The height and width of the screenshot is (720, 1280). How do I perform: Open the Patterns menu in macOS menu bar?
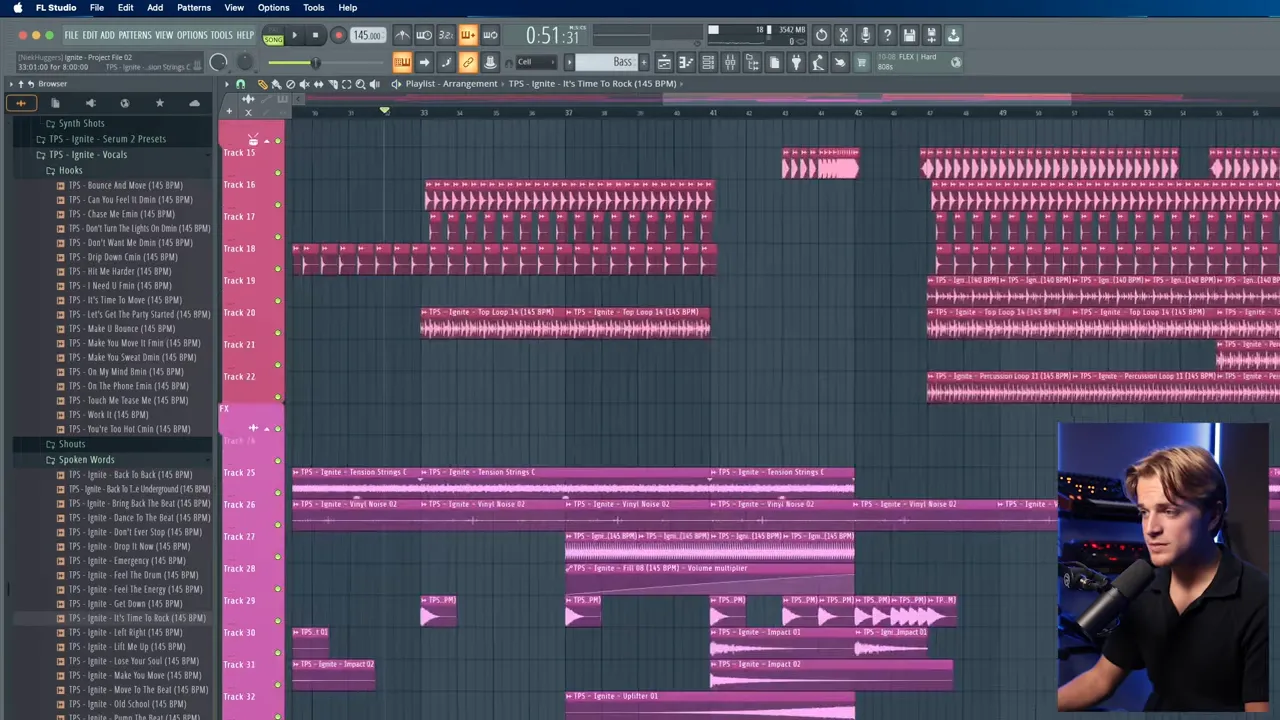[194, 7]
